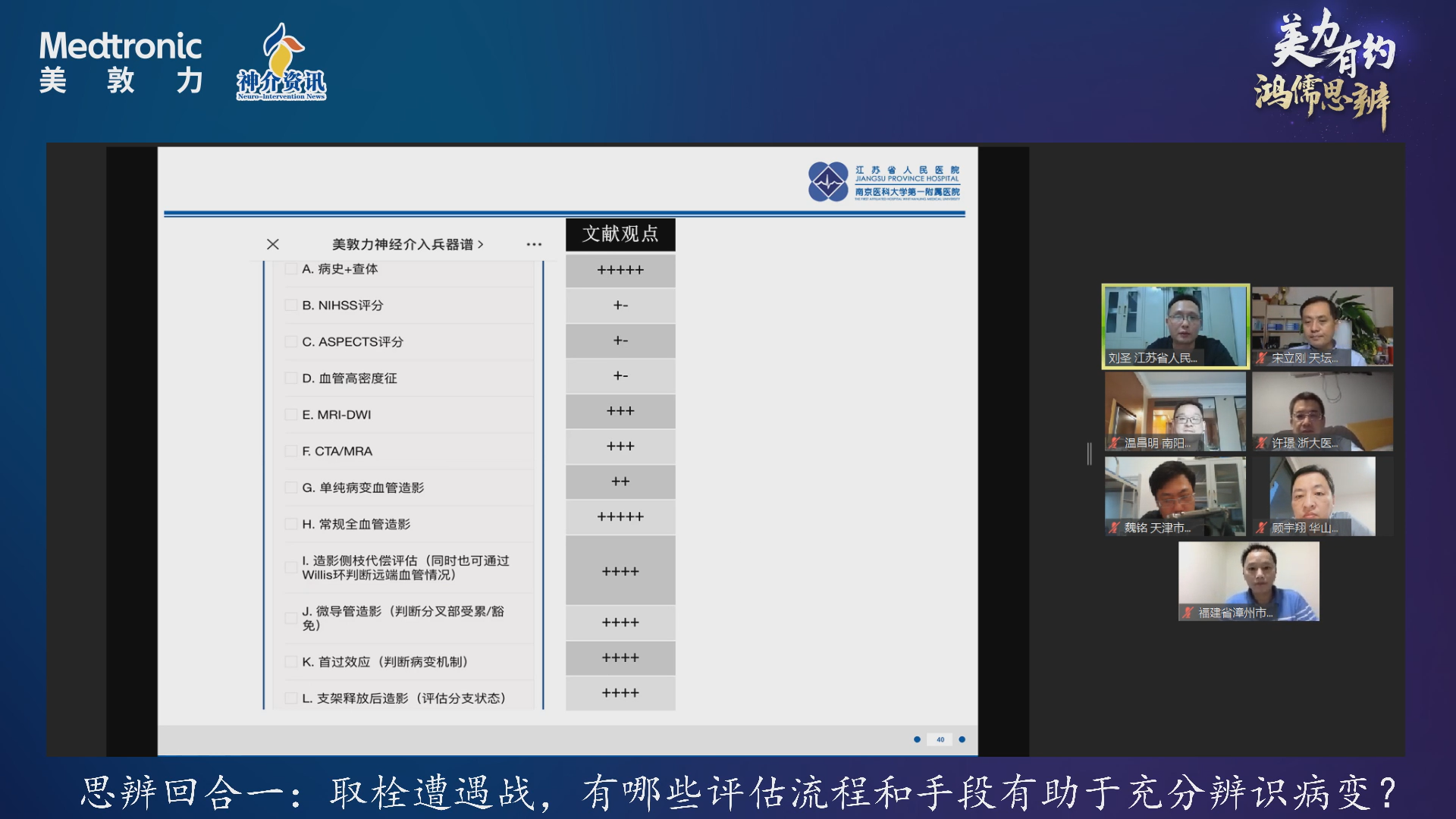The width and height of the screenshot is (1456, 819).
Task: Click muted mic icon on 许璟 tile
Action: point(1262,443)
